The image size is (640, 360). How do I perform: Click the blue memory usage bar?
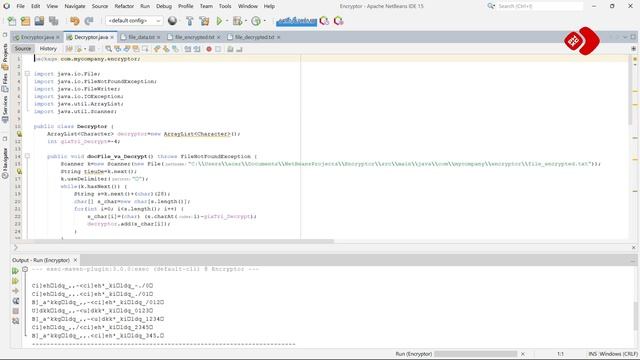point(296,21)
